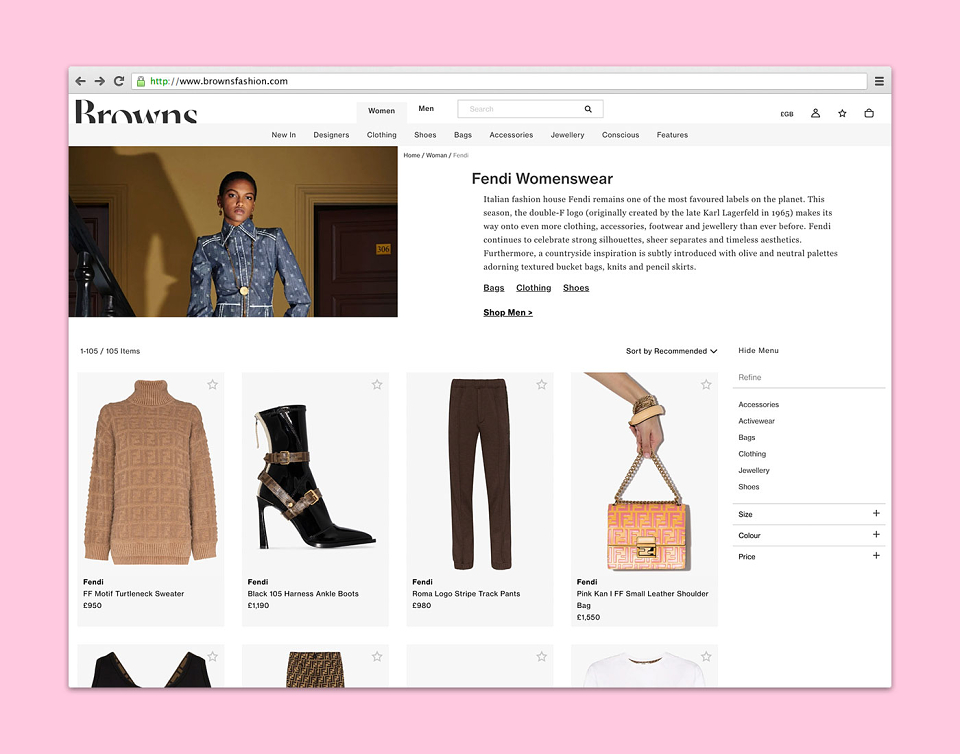Open the Black 105 Harness Ankle Boots title

303,594
